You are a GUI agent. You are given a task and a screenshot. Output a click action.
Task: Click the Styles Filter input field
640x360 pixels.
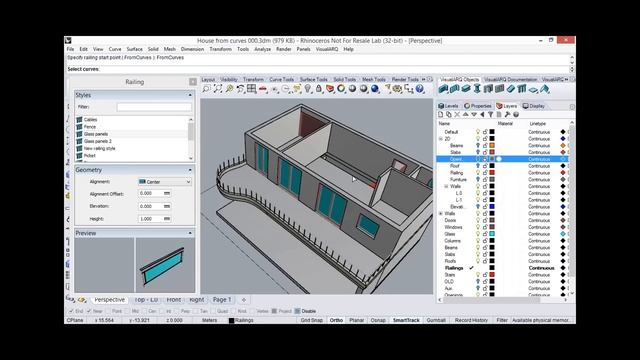coord(154,107)
